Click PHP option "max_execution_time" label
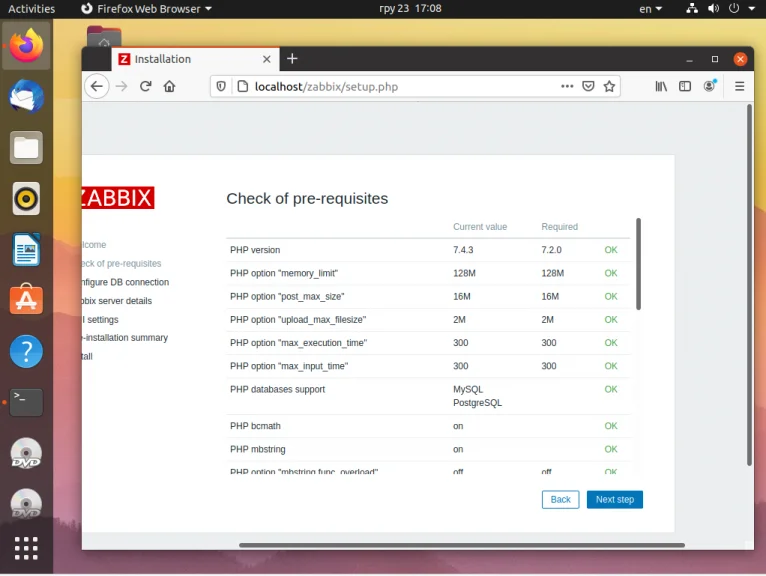766x576 pixels. coord(298,342)
